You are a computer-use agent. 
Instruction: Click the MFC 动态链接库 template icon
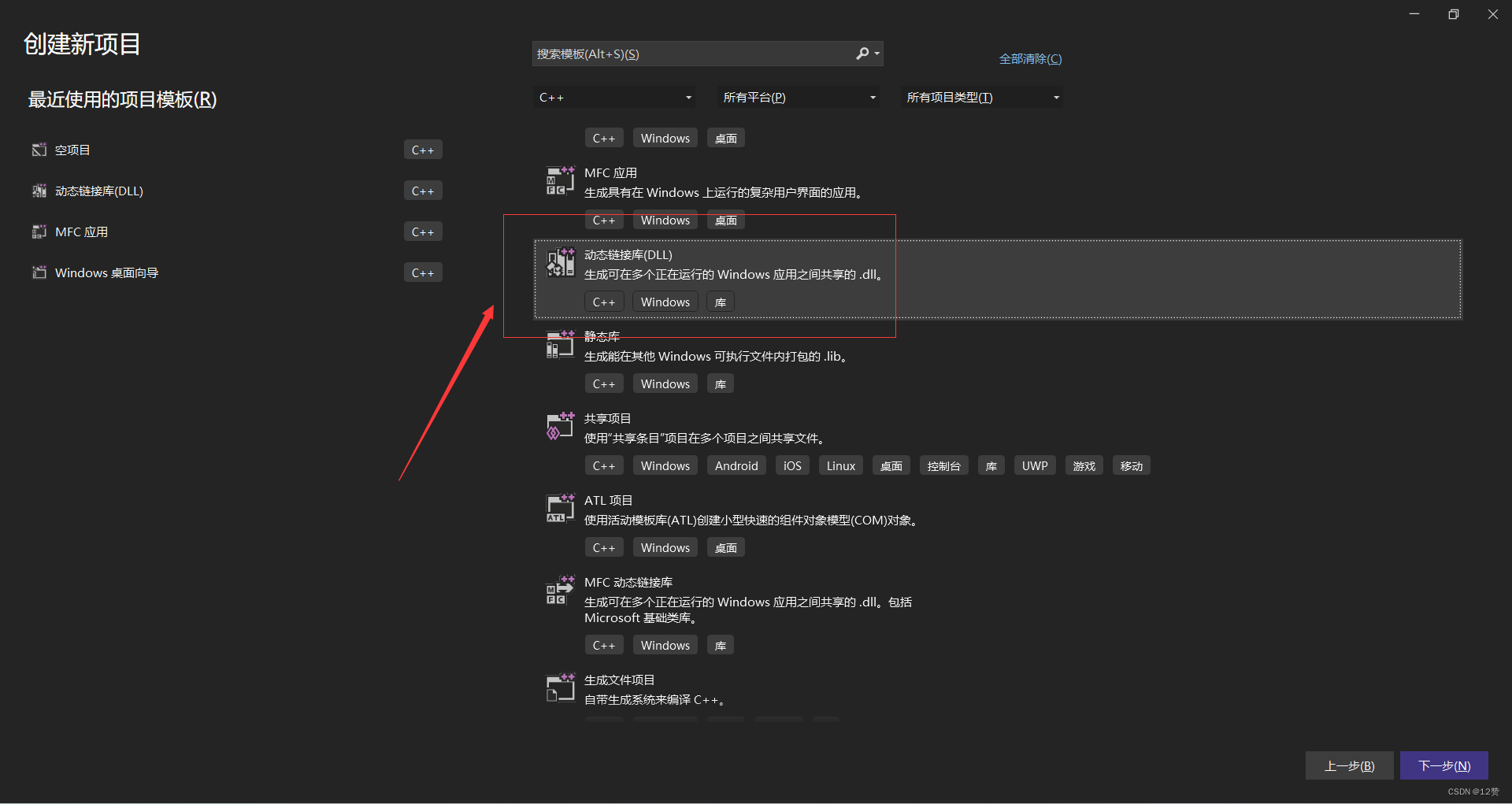(x=561, y=591)
